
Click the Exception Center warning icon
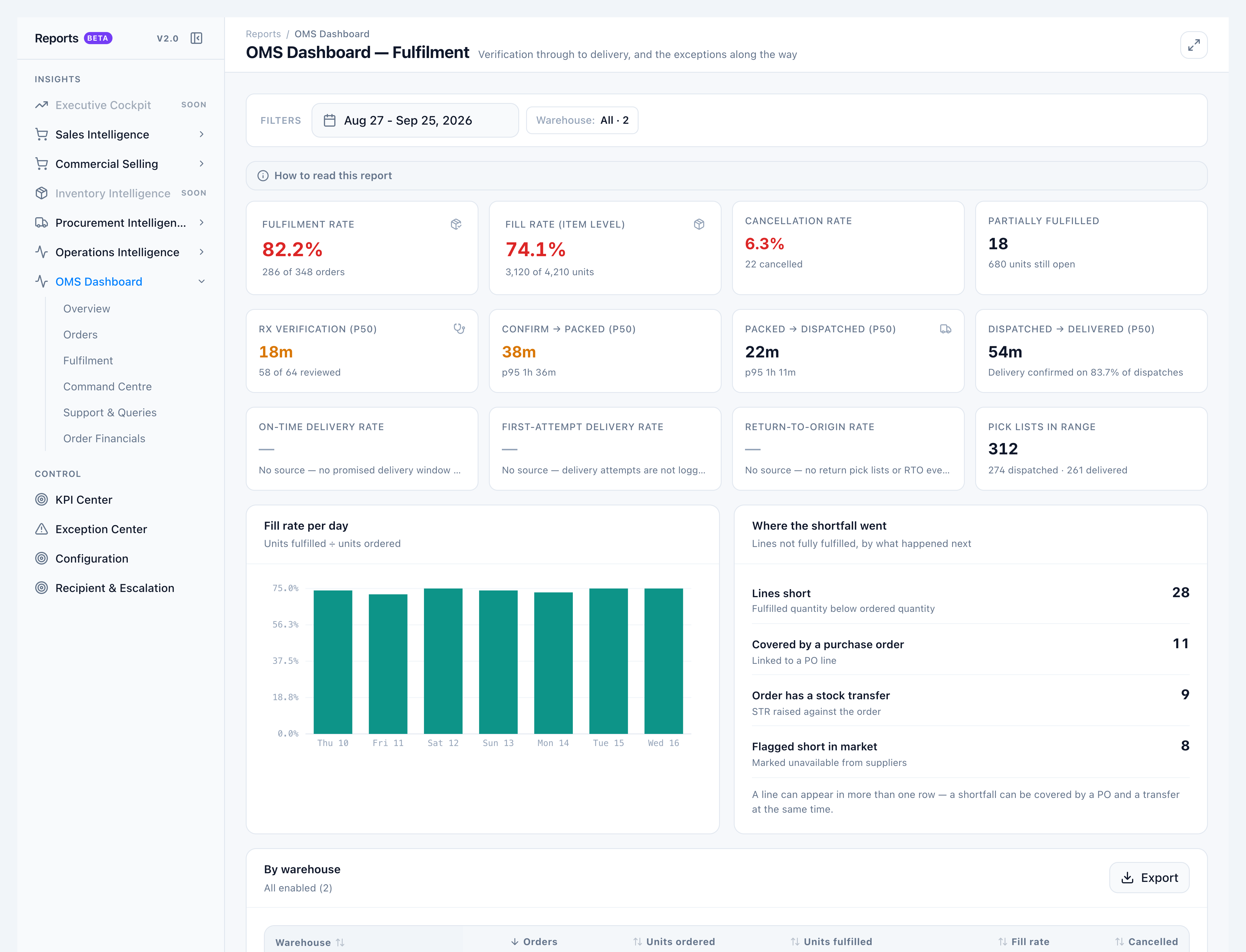[41, 529]
